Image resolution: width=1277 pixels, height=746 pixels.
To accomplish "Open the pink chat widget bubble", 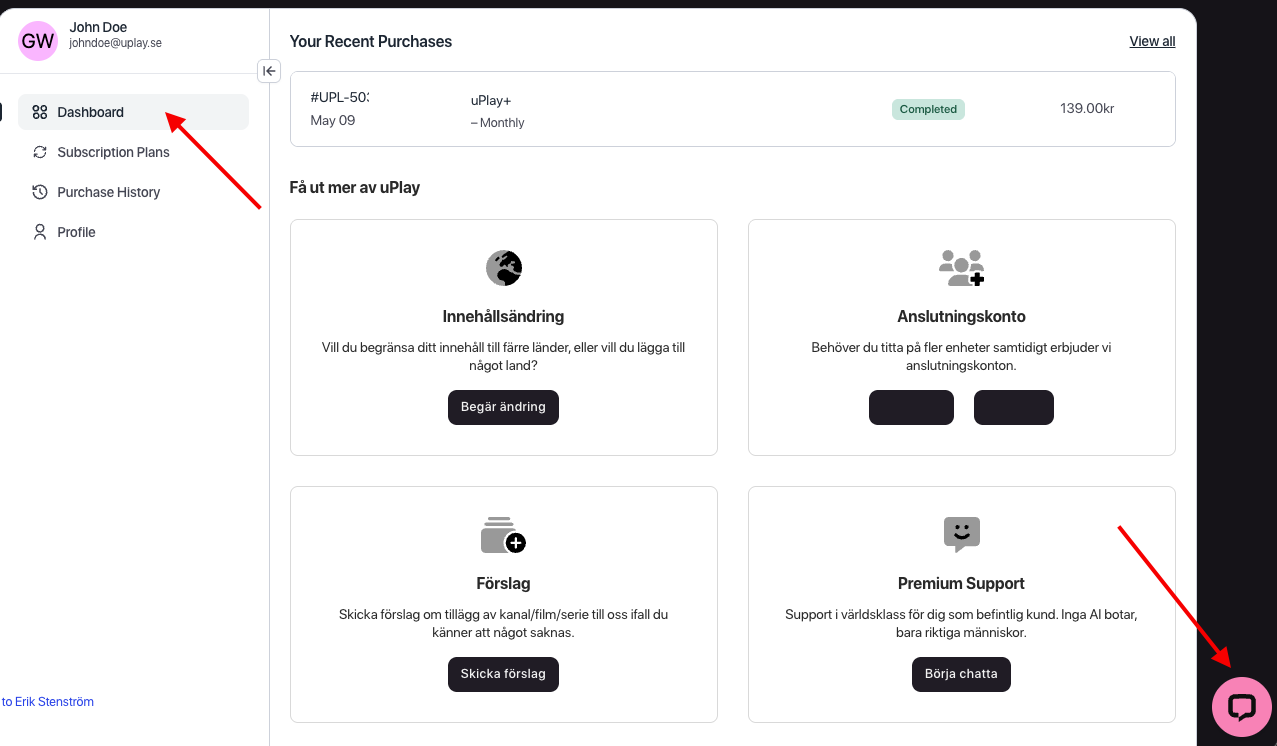I will 1241,707.
